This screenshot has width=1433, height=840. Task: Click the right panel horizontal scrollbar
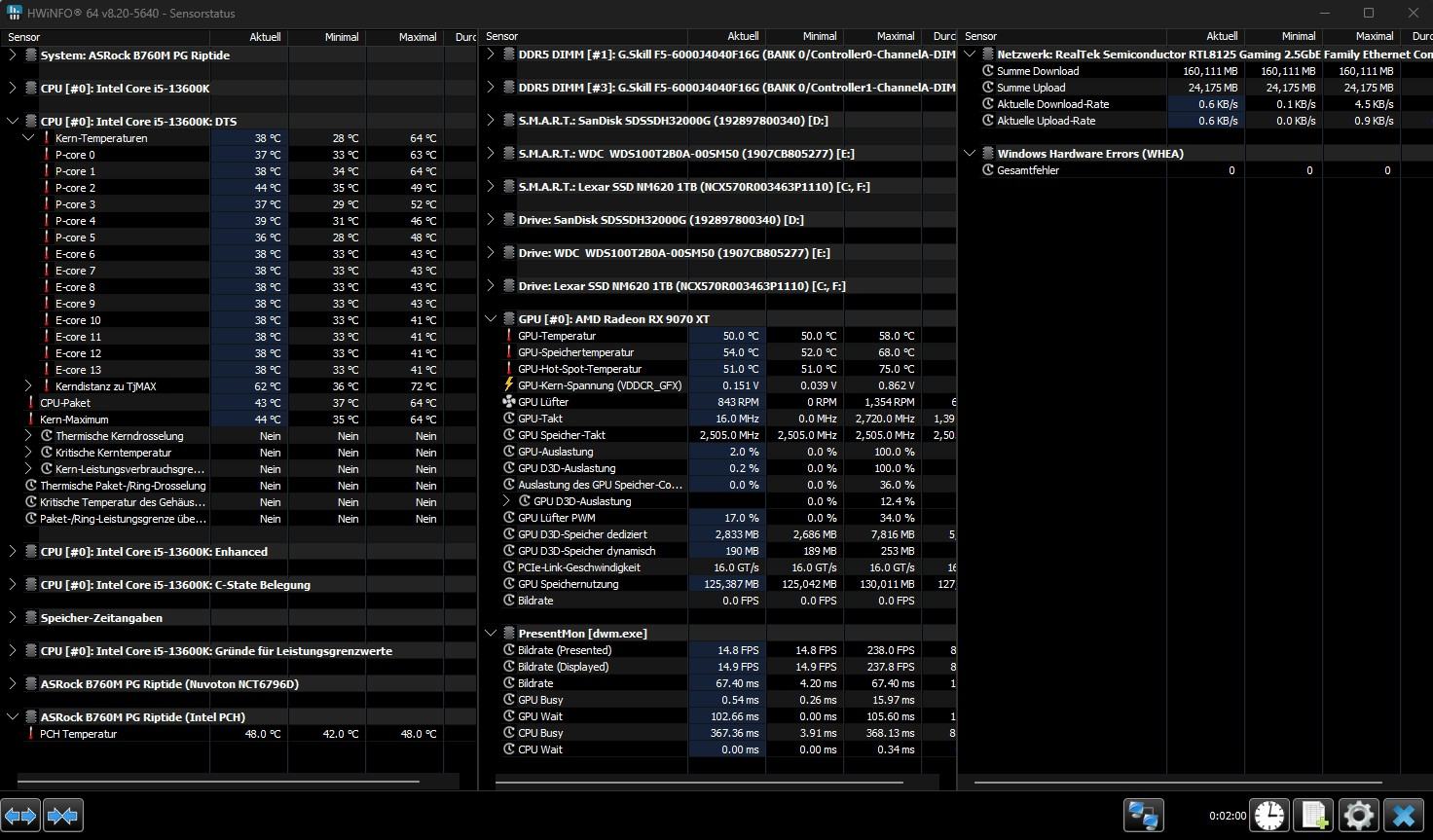(x=1178, y=781)
